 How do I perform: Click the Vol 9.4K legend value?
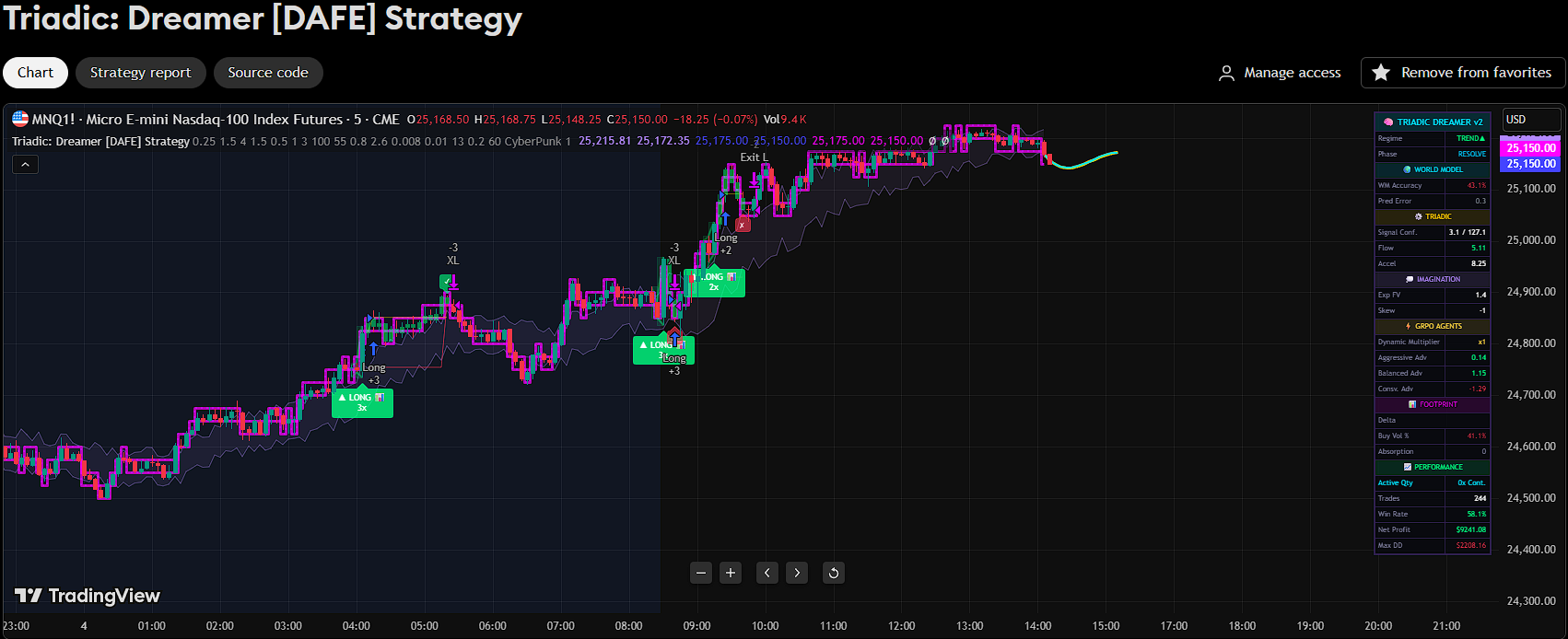pos(785,120)
